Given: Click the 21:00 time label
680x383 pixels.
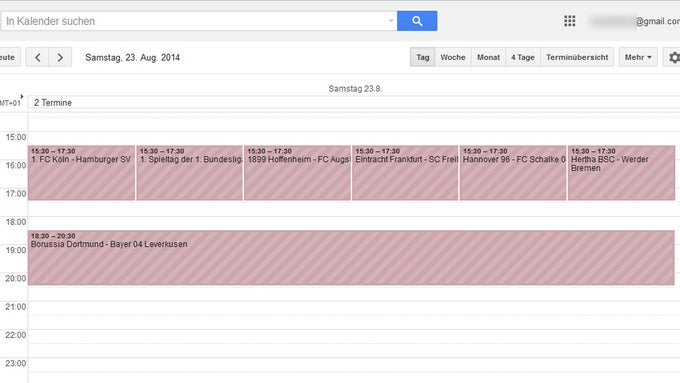Looking at the screenshot, I should (x=16, y=307).
